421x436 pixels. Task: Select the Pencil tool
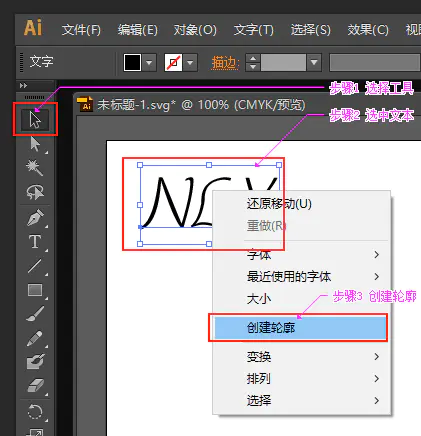pyautogui.click(x=35, y=338)
